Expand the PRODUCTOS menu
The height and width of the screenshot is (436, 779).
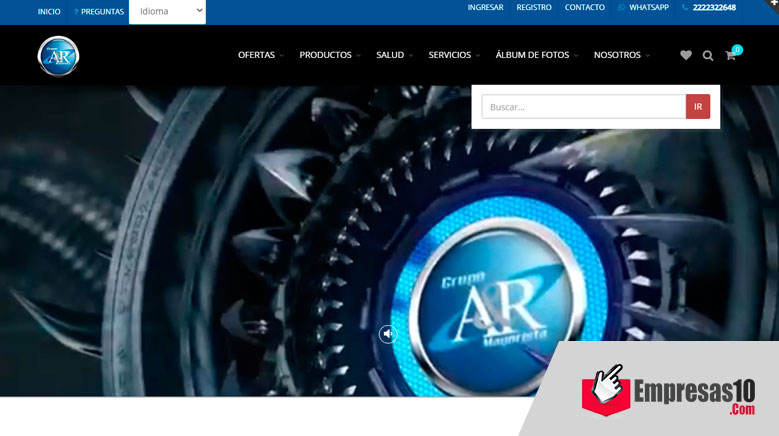tap(329, 55)
